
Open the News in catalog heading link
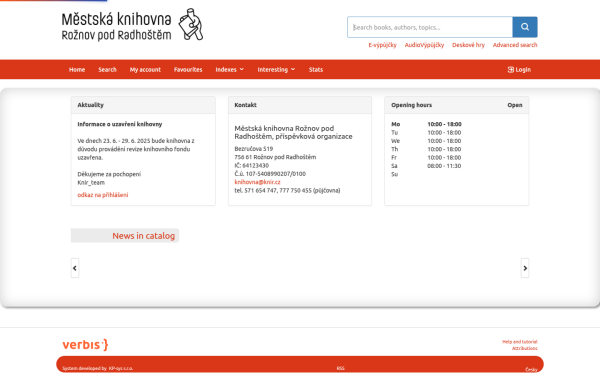coord(143,236)
